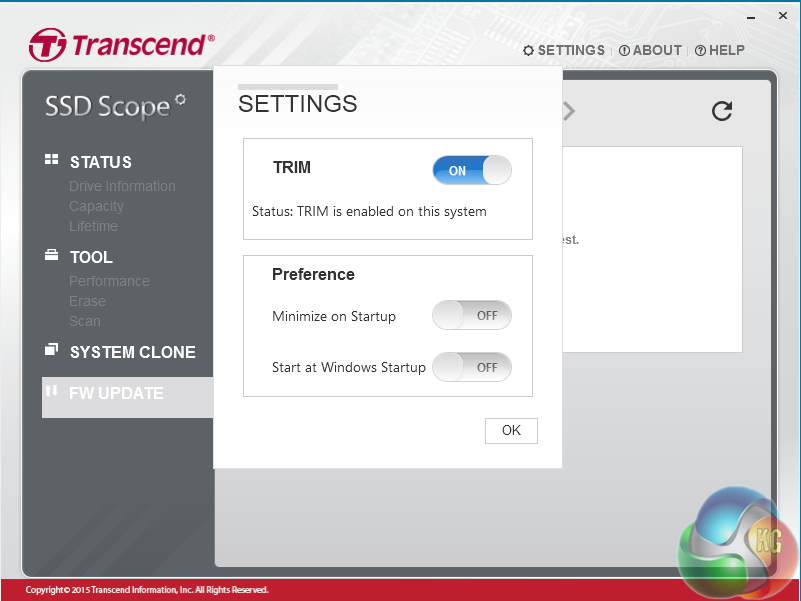The image size is (801, 601).
Task: Select SYSTEM CLONE in sidebar
Action: point(133,352)
